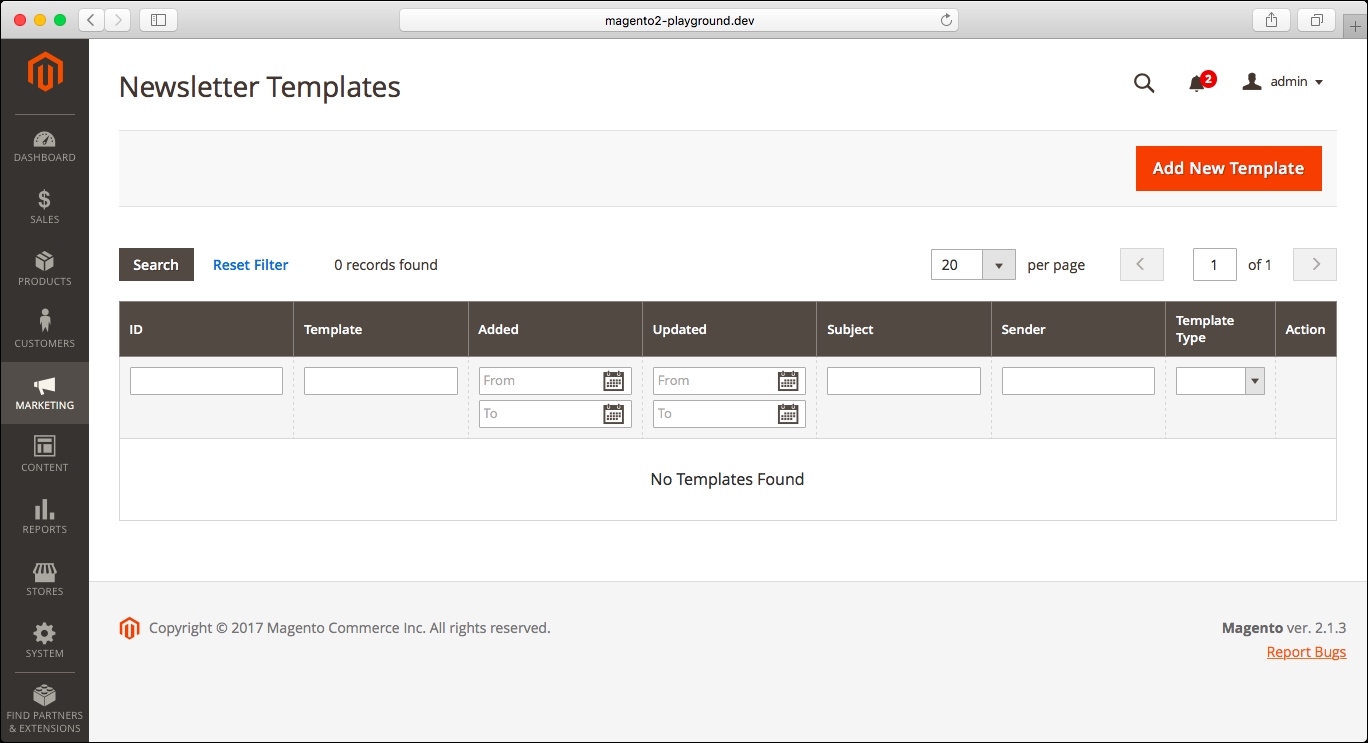Open the Customers menu

click(x=44, y=332)
